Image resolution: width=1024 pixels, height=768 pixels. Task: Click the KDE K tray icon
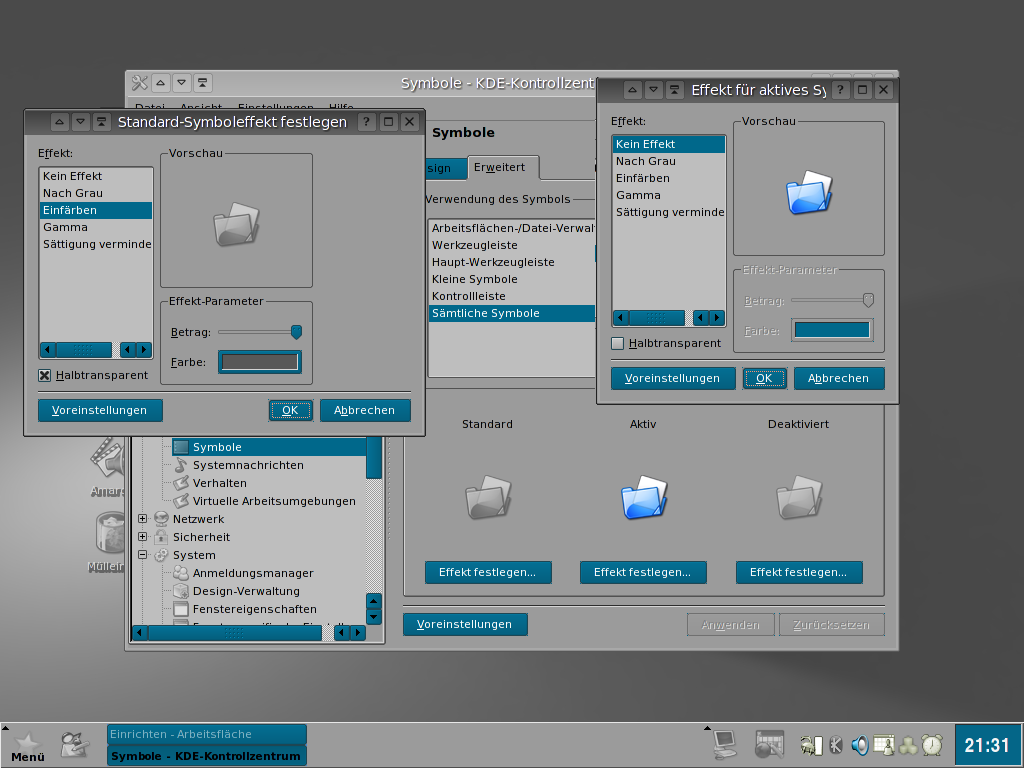tap(836, 745)
